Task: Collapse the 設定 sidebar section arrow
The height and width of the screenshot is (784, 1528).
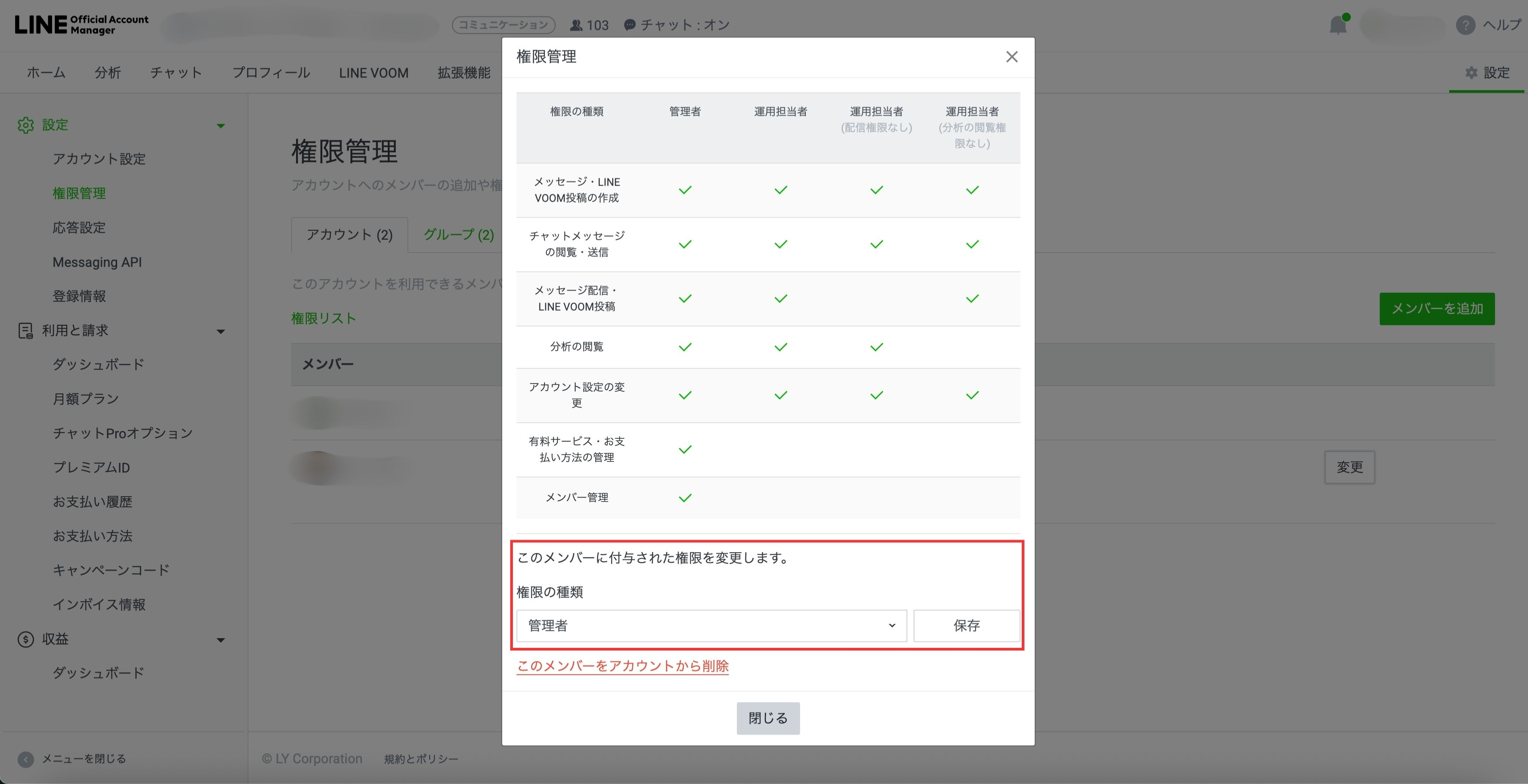Action: pyautogui.click(x=221, y=125)
